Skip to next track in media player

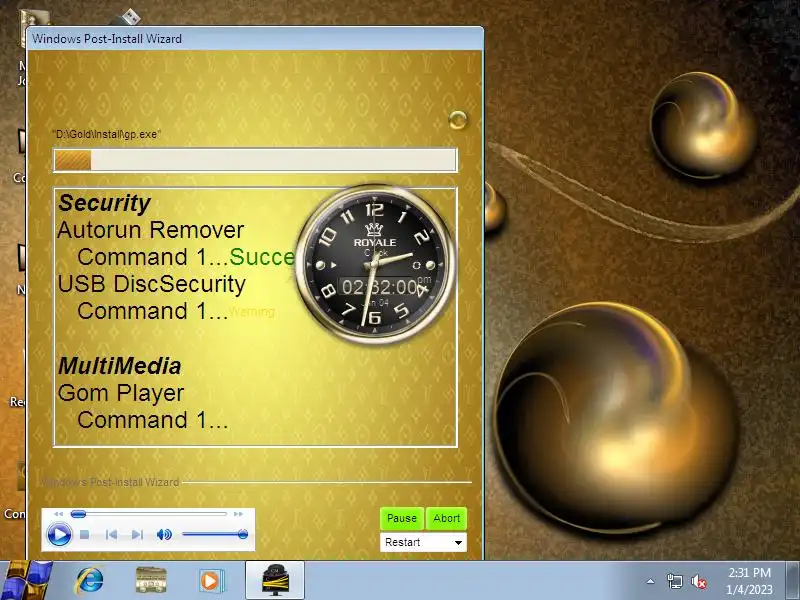click(137, 535)
